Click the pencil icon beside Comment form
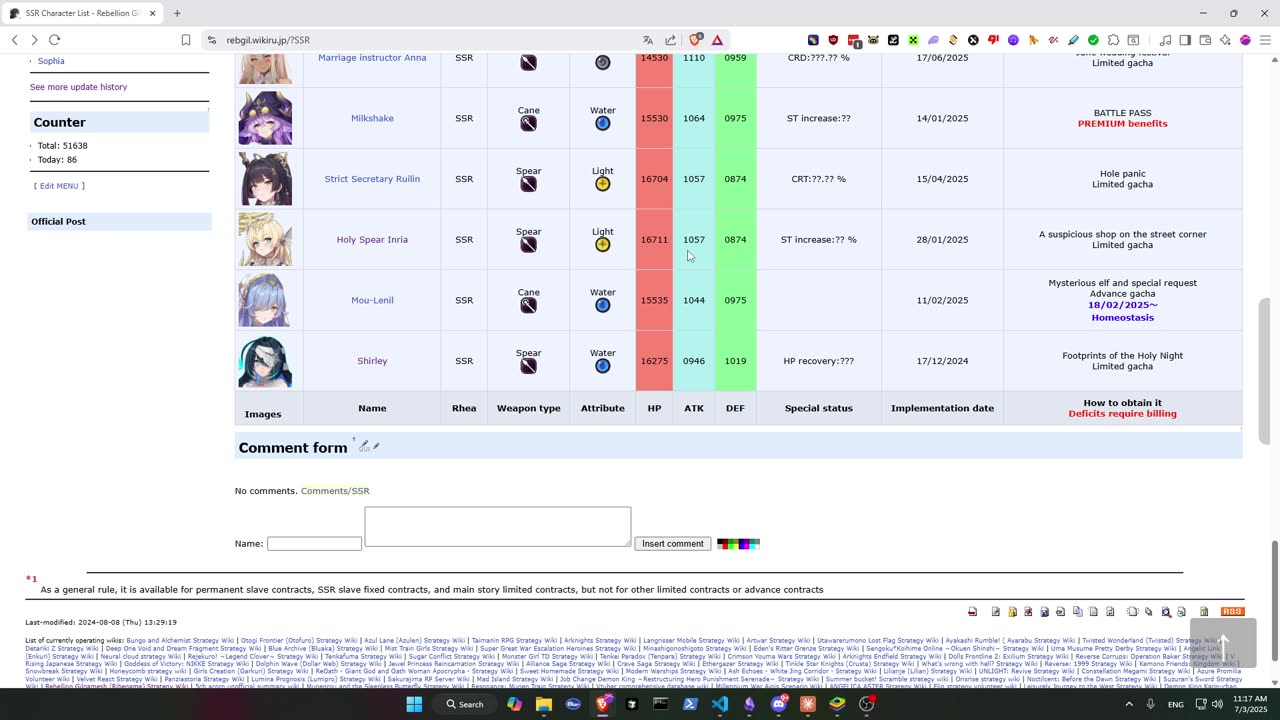This screenshot has width=1280, height=720. (376, 446)
